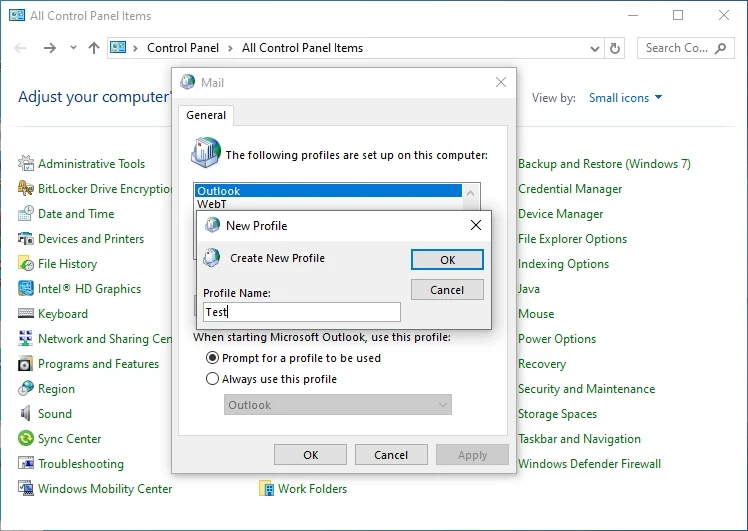Open Storage Spaces link

[x=558, y=414]
